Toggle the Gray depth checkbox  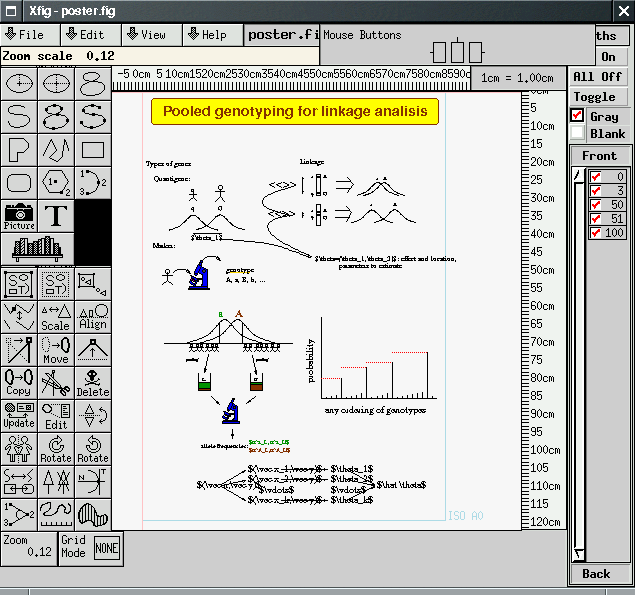coord(577,116)
